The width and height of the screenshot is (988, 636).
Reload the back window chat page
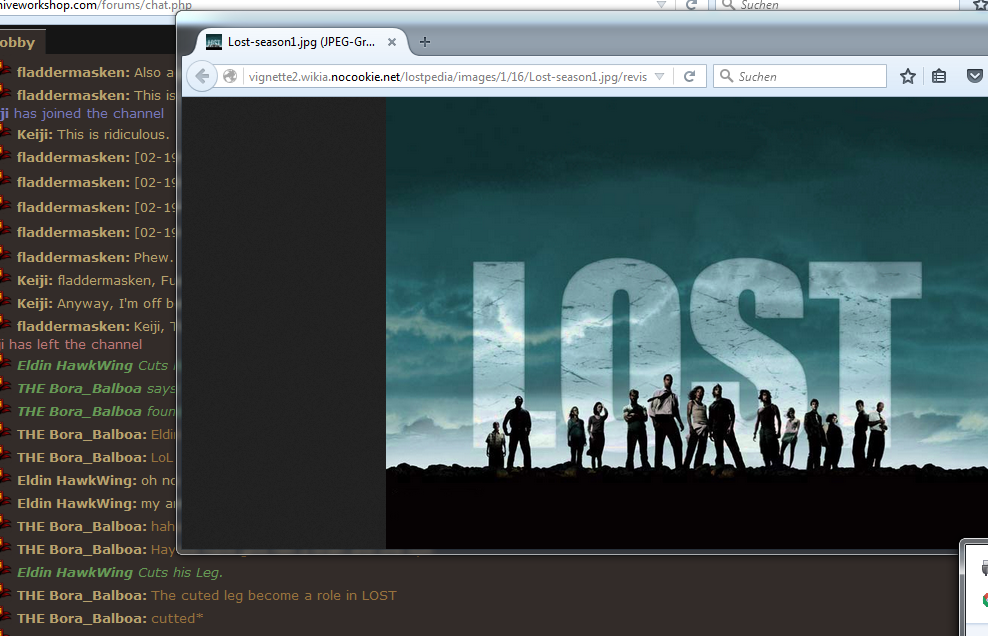coord(692,4)
